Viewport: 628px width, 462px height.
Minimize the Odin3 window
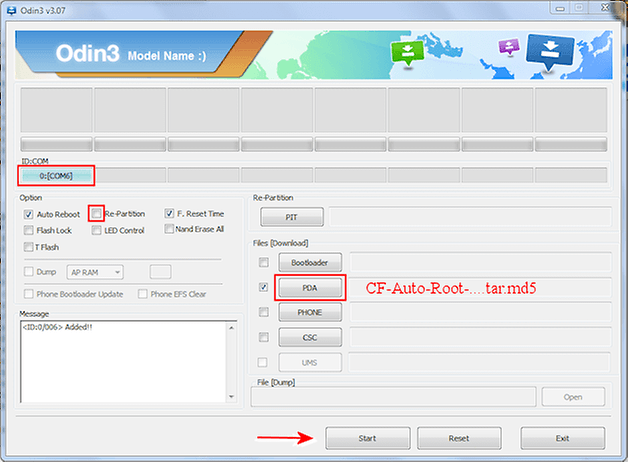click(560, 8)
